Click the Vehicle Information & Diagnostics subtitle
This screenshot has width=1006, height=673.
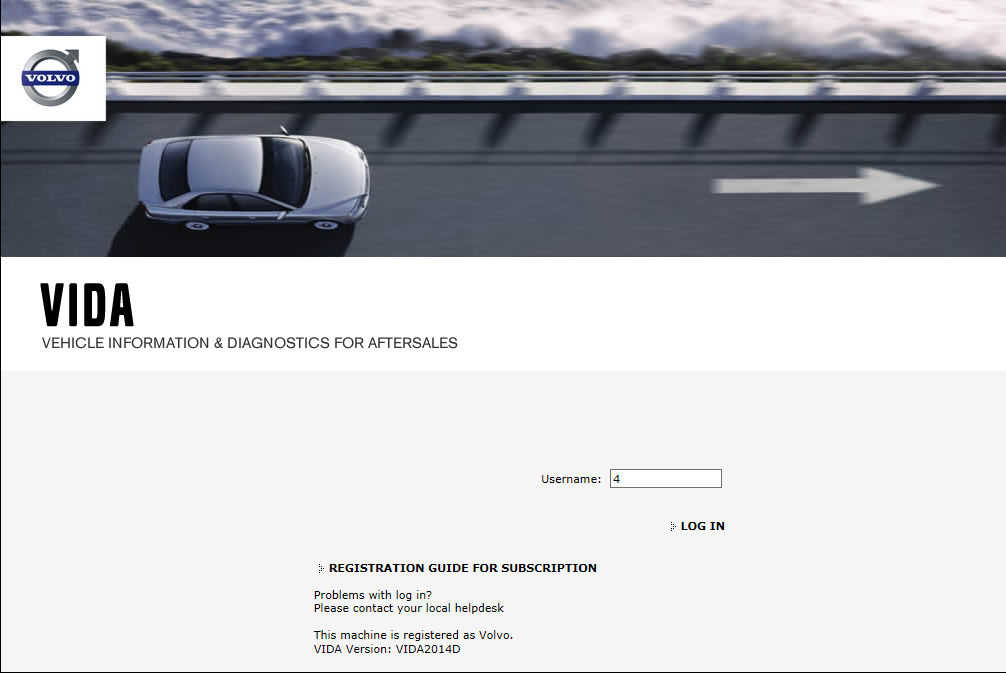(x=249, y=343)
